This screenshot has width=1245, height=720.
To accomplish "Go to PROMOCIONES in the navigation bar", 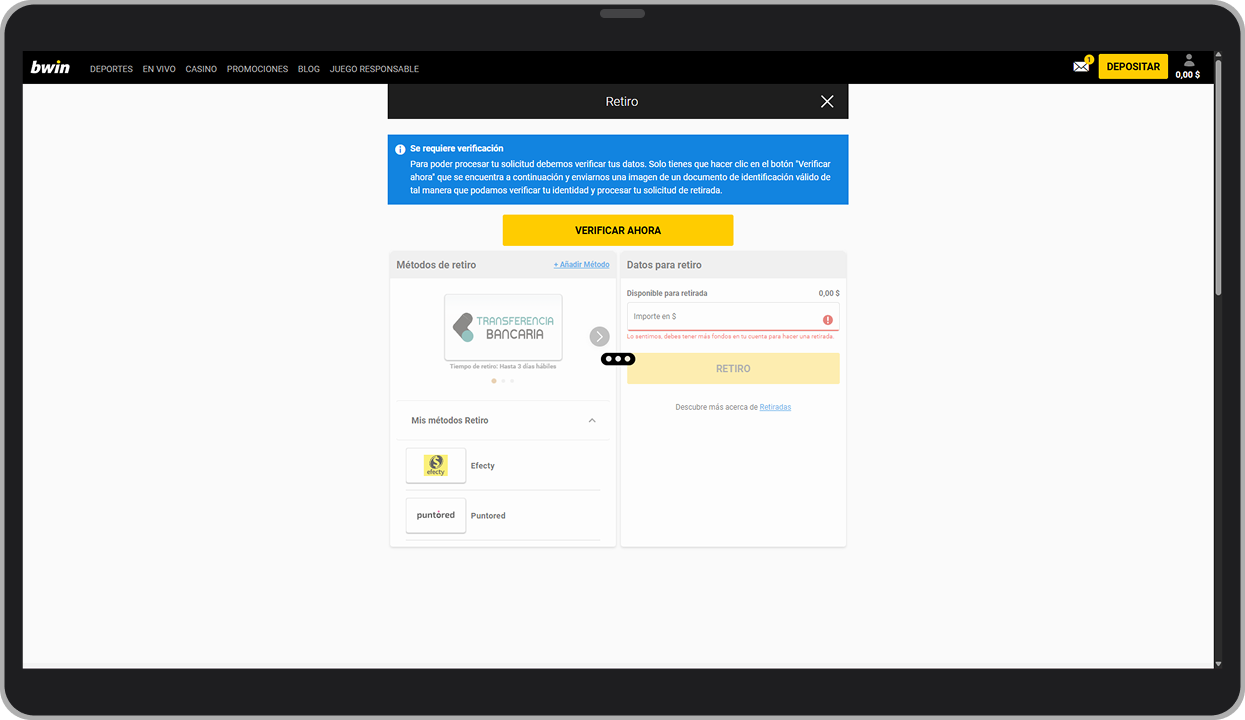I will [x=257, y=68].
